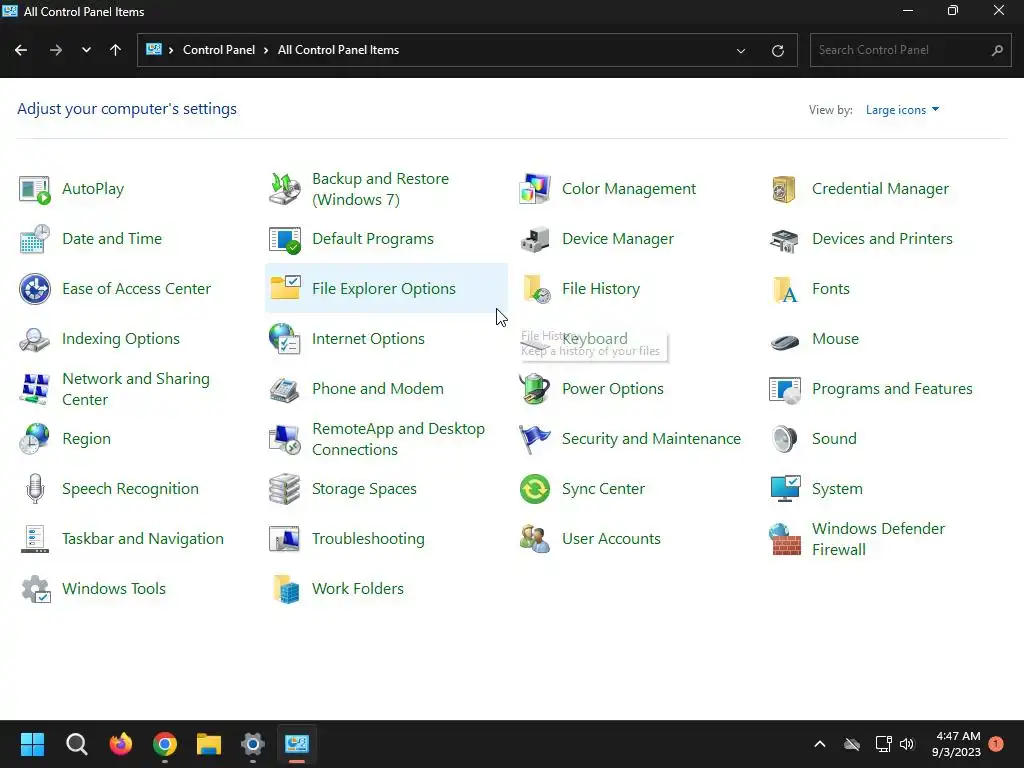Open Programs and Features icon

(784, 389)
